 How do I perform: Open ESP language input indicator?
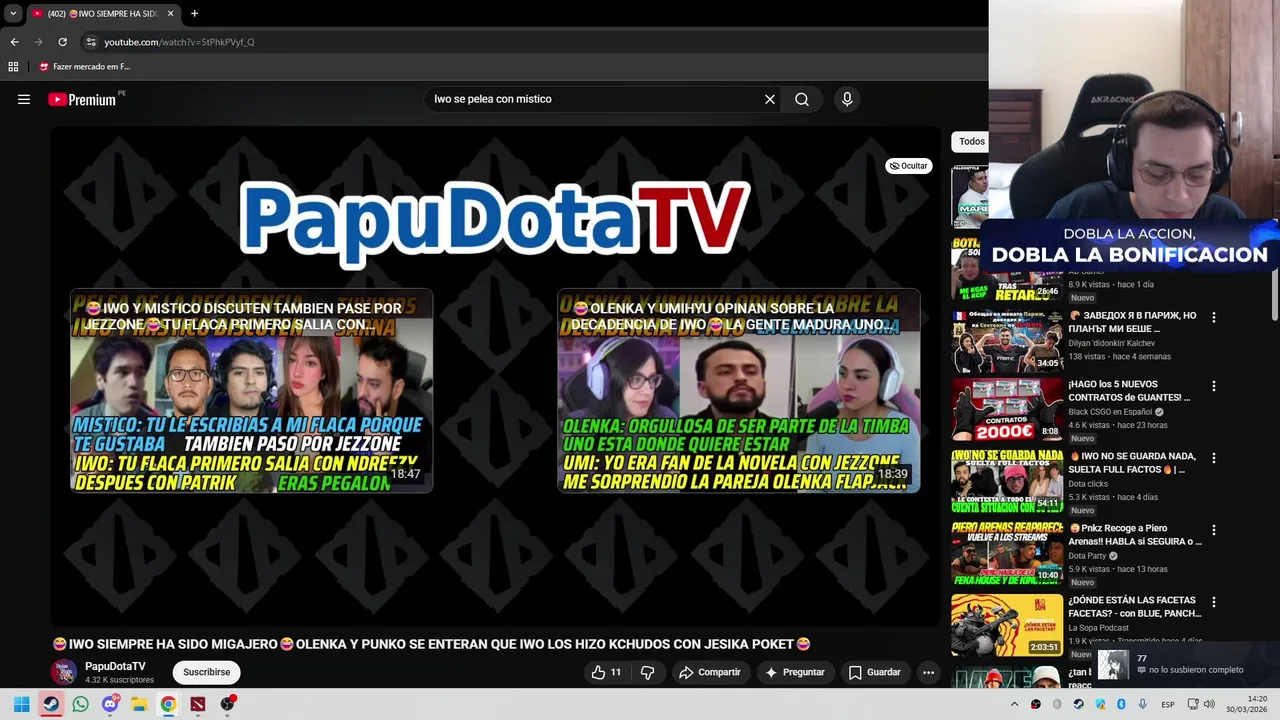click(1168, 705)
